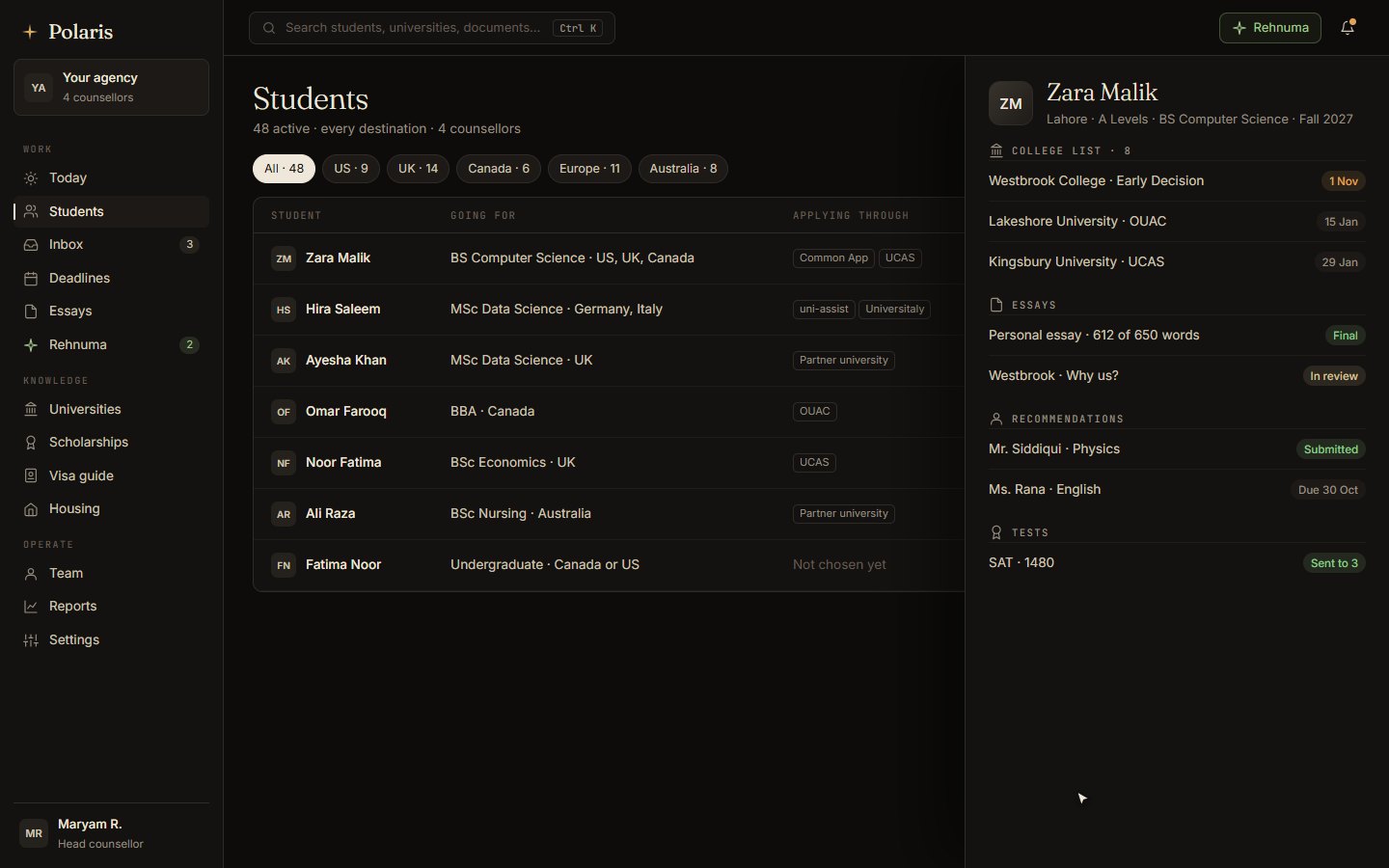Click the notification bell icon

point(1348,28)
